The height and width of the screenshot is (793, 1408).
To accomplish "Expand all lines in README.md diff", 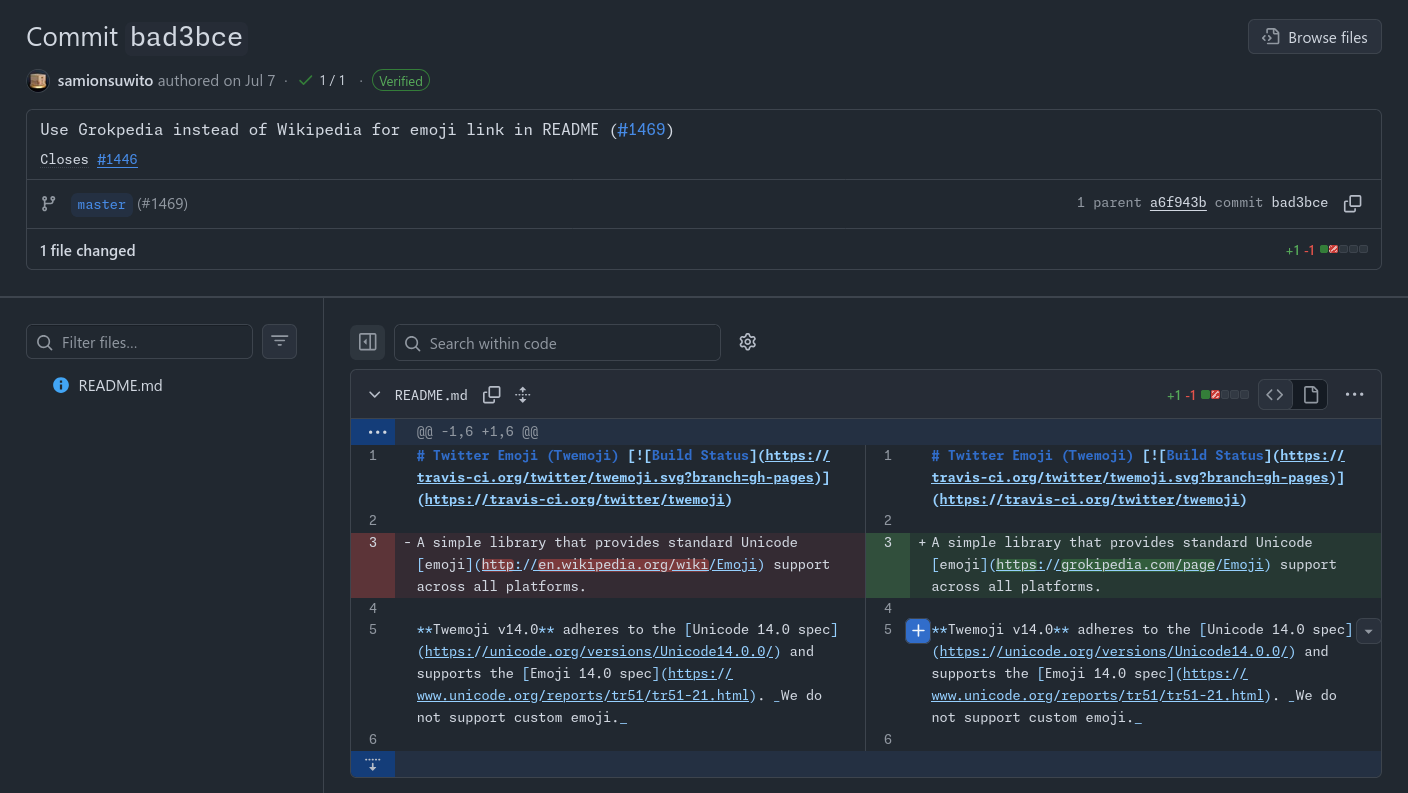I will [522, 395].
